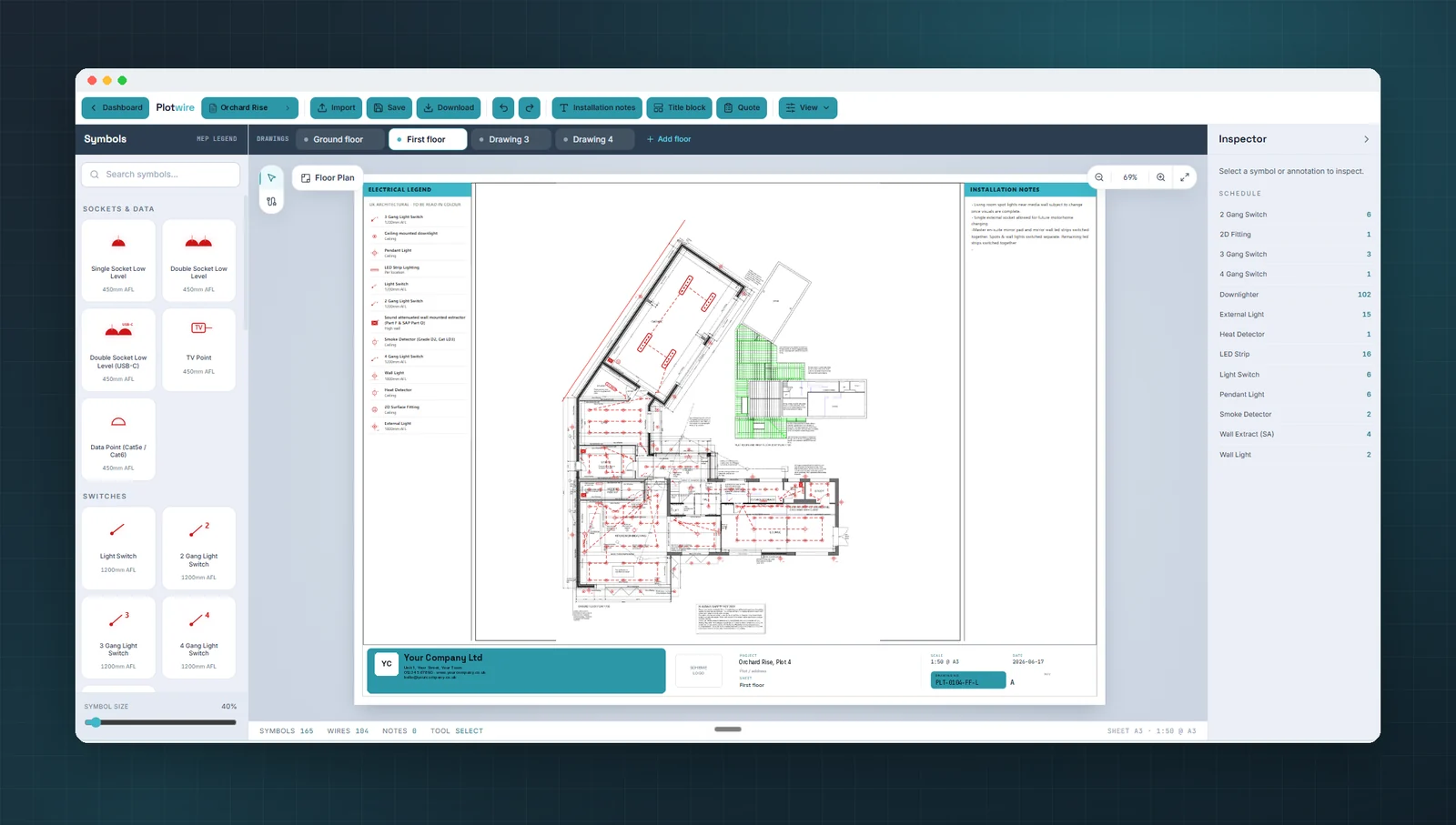The width and height of the screenshot is (1456, 825).
Task: Adjust the Symbol Size slider
Action: tap(160, 722)
